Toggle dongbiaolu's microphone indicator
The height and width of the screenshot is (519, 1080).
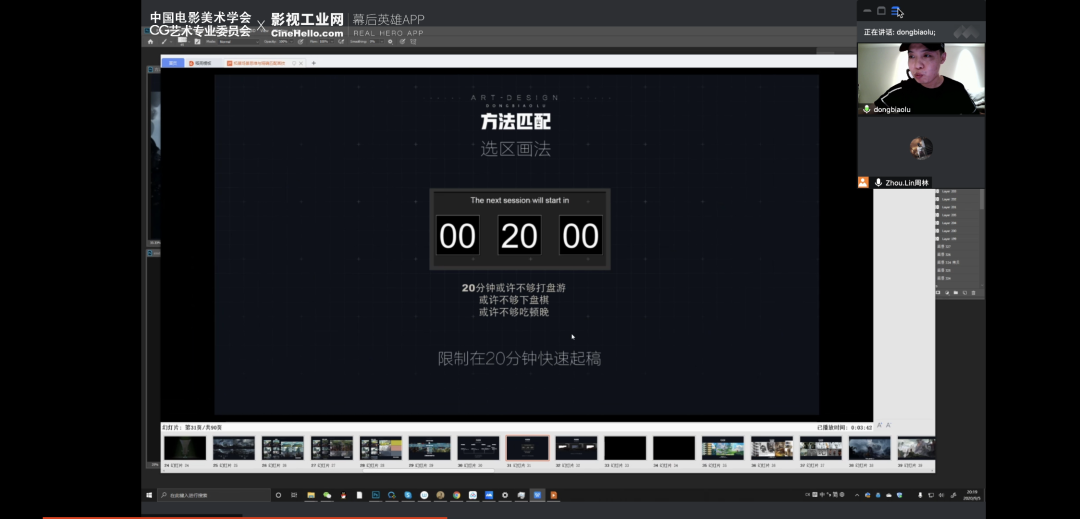866,109
